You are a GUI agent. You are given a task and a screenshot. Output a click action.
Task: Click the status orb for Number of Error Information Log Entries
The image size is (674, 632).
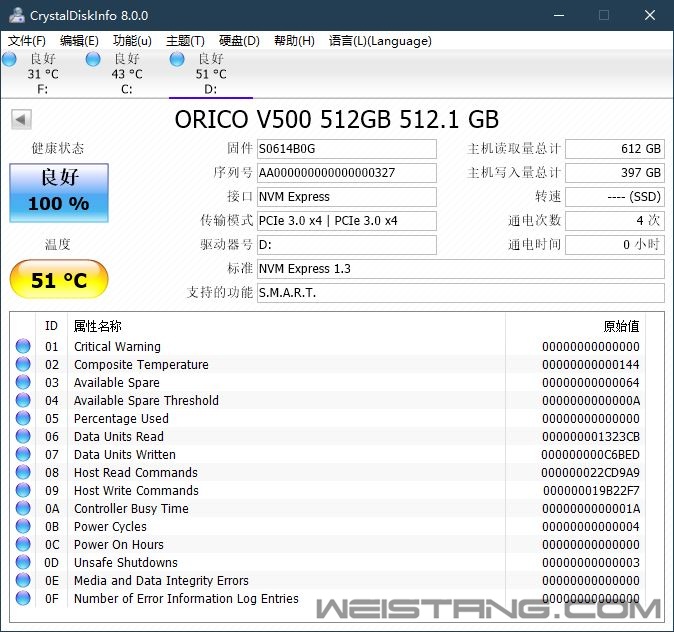23,598
